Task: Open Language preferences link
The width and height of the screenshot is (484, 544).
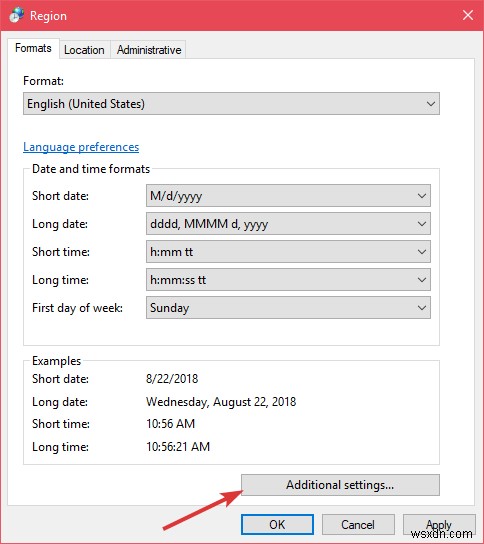Action: click(81, 147)
